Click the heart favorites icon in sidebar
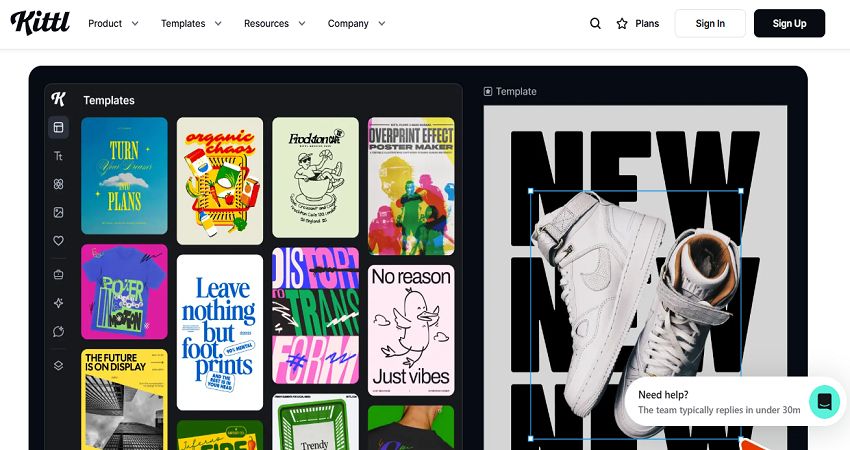 (59, 240)
